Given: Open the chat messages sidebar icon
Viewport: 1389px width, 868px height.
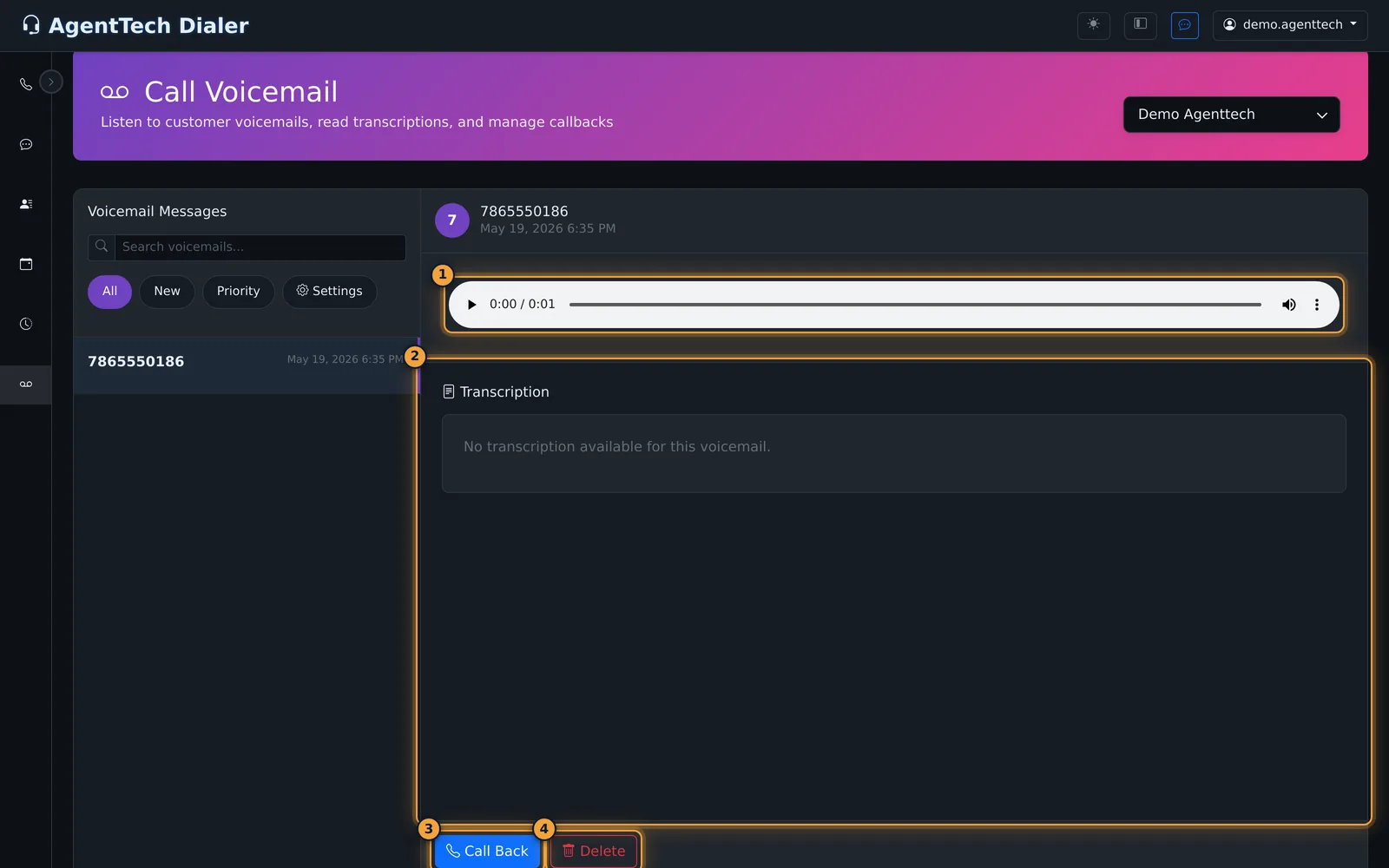Looking at the screenshot, I should (x=26, y=144).
